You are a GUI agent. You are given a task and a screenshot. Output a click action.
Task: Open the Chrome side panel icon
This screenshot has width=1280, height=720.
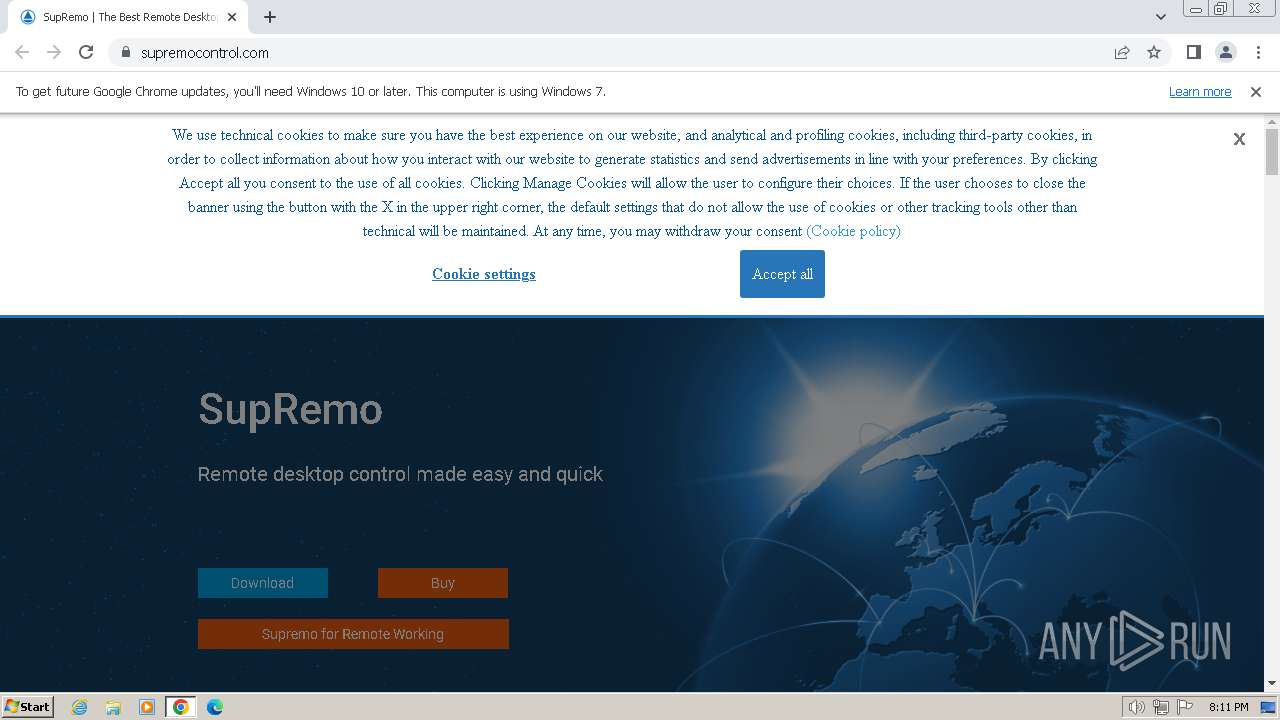click(x=1193, y=53)
